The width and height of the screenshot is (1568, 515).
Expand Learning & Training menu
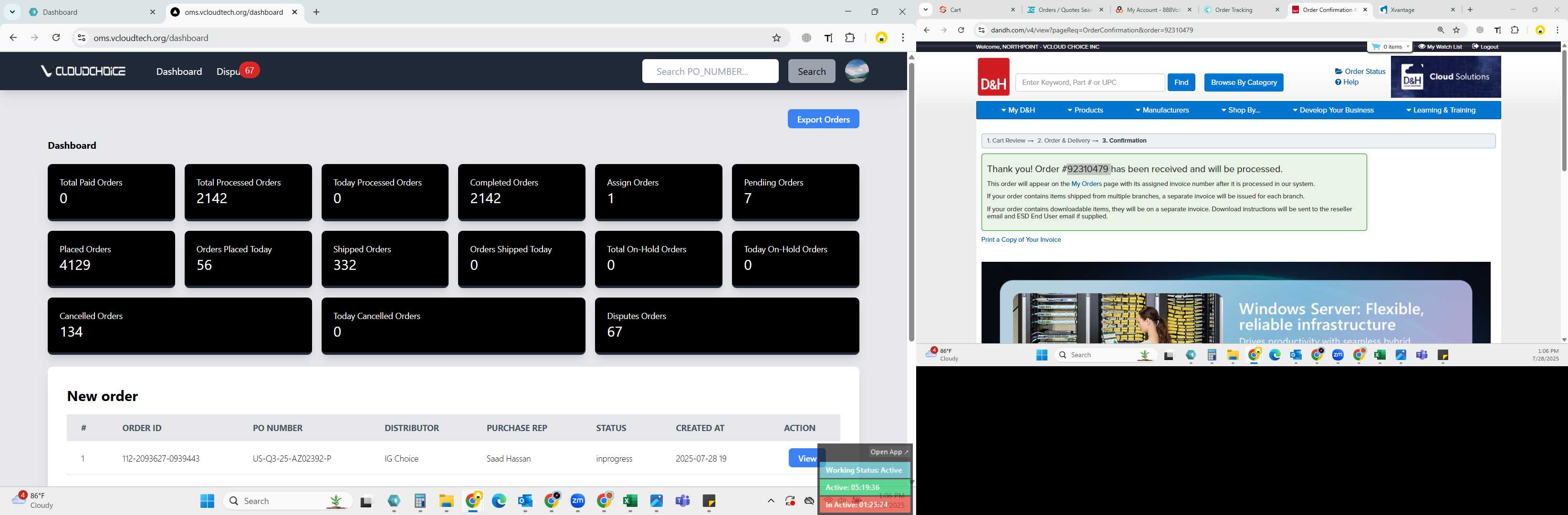coord(1441,110)
